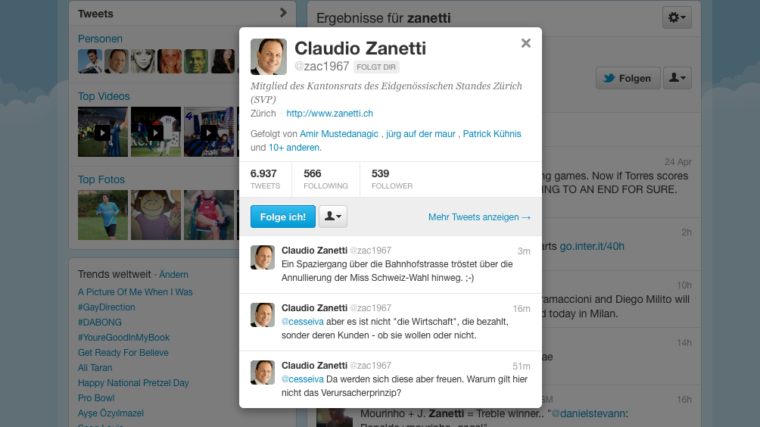Open the user actions dropdown next to Folgen
The image size is (760, 427).
[x=677, y=78]
